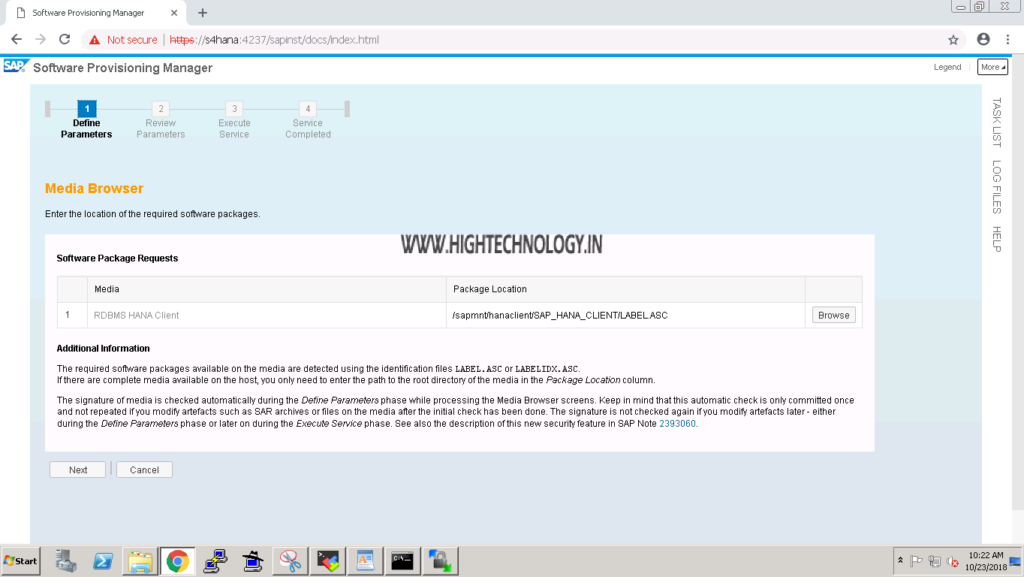Open the Legend link
This screenshot has width=1024, height=577.
pos(947,67)
